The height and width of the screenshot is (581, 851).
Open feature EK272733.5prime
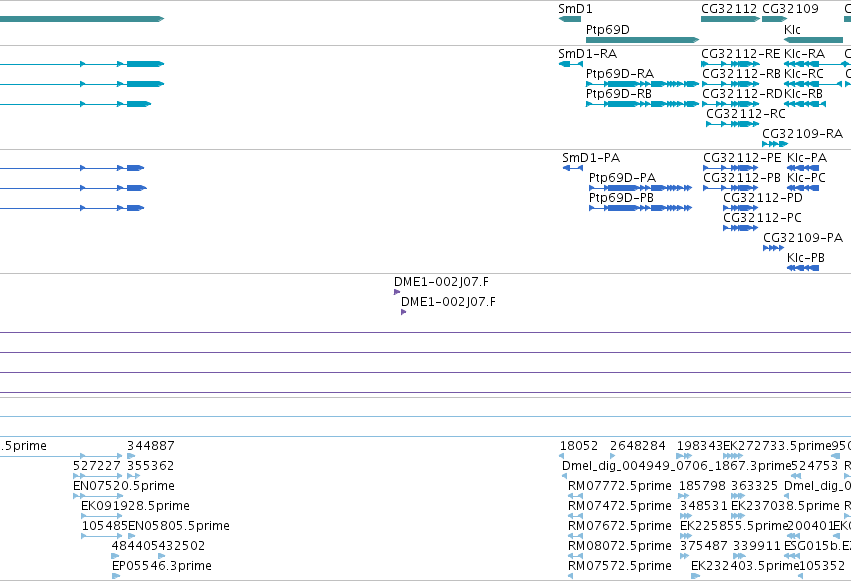click(733, 456)
